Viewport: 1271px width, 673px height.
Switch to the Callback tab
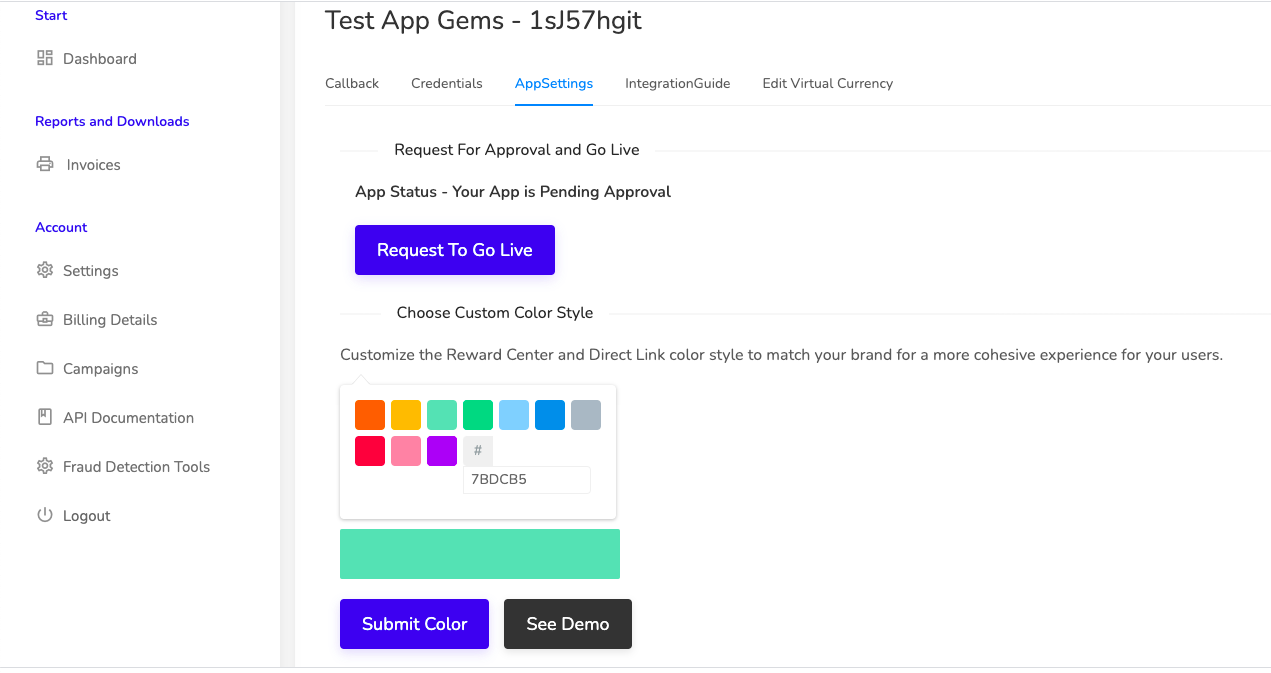(352, 83)
